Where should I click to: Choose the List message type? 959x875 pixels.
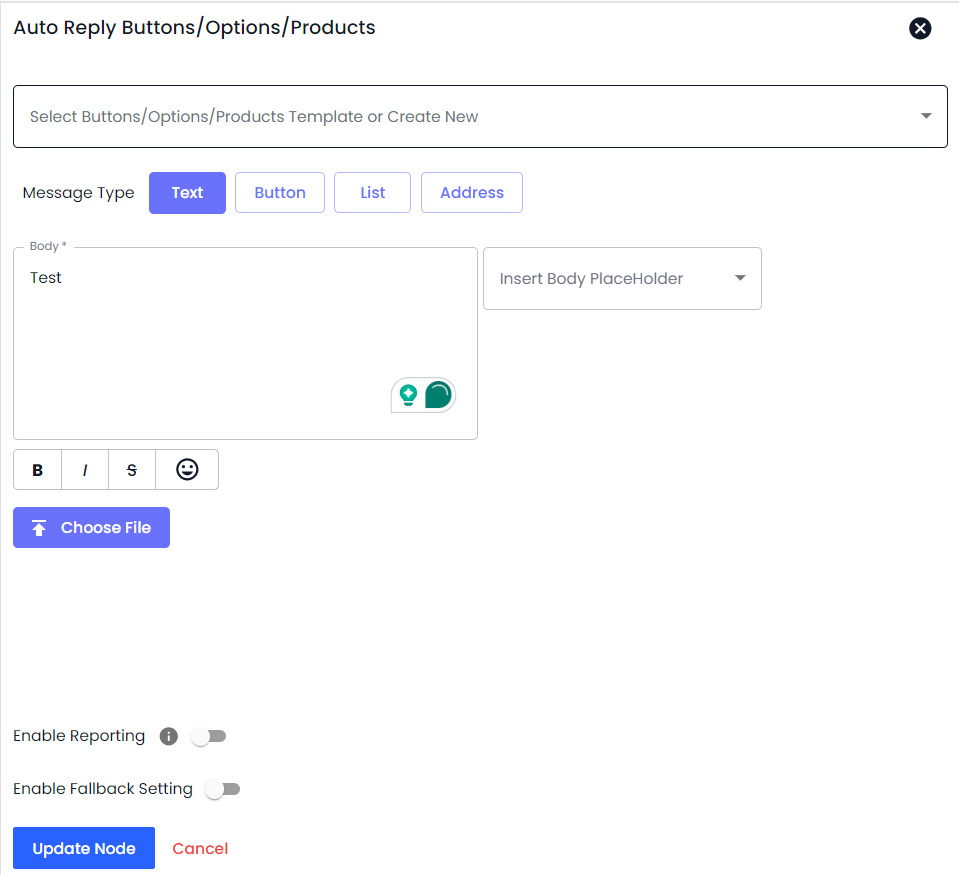(372, 193)
